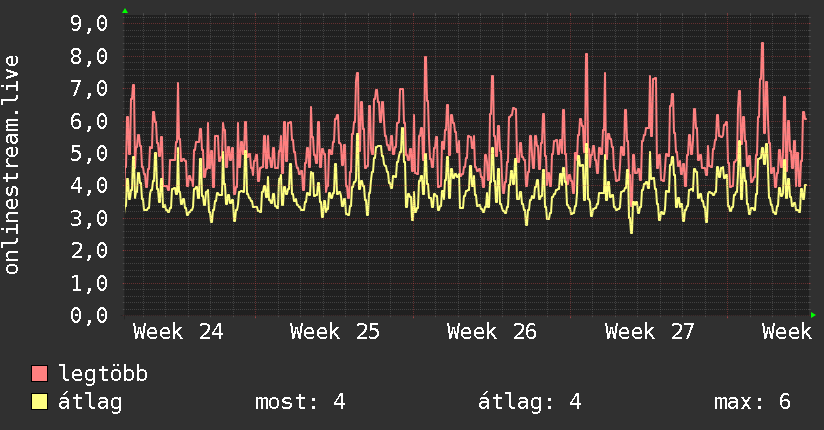Screen dimensions: 824x430
Task: Click the Week 25 axis label
Action: [x=335, y=332]
